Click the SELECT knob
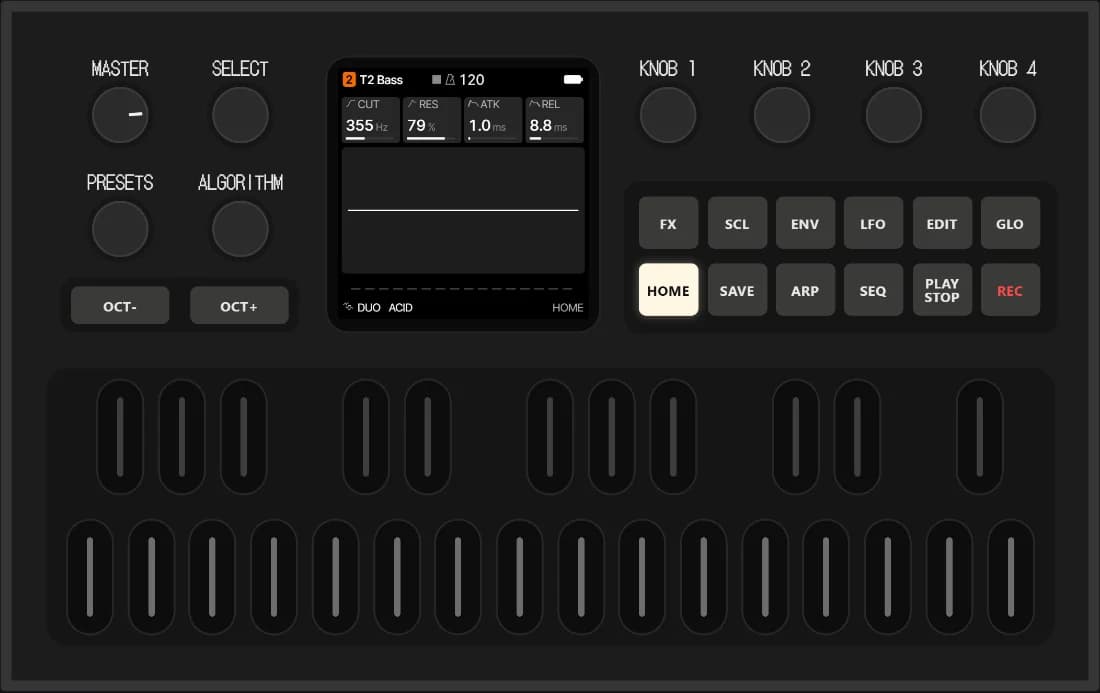Viewport: 1100px width, 693px height. [240, 115]
